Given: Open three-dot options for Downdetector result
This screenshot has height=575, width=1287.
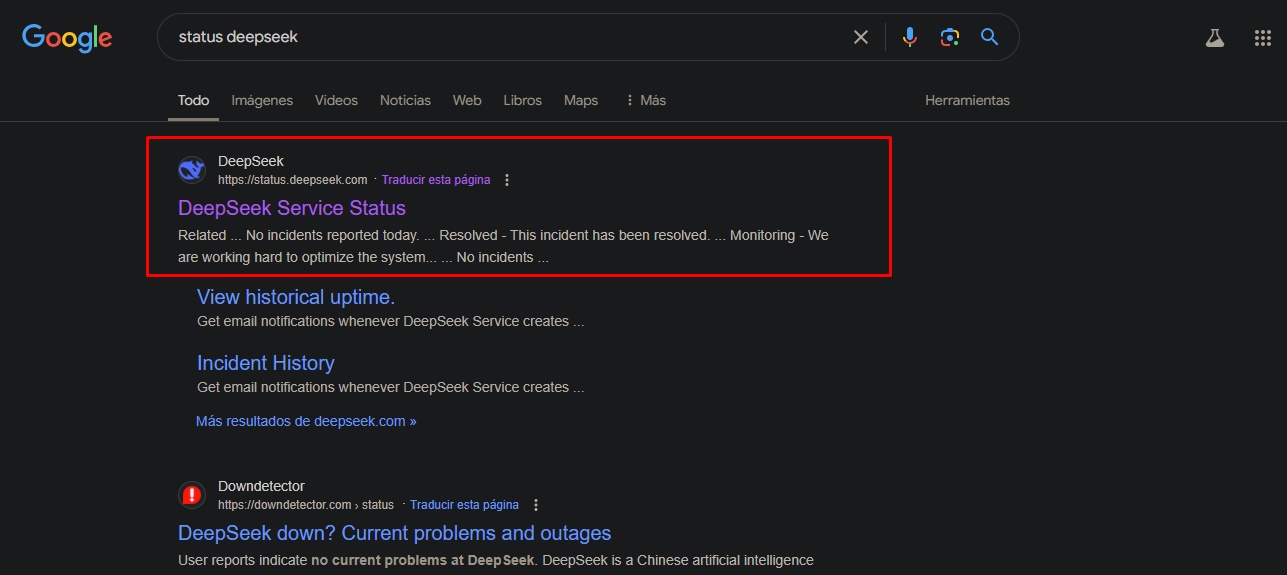Looking at the screenshot, I should (536, 505).
